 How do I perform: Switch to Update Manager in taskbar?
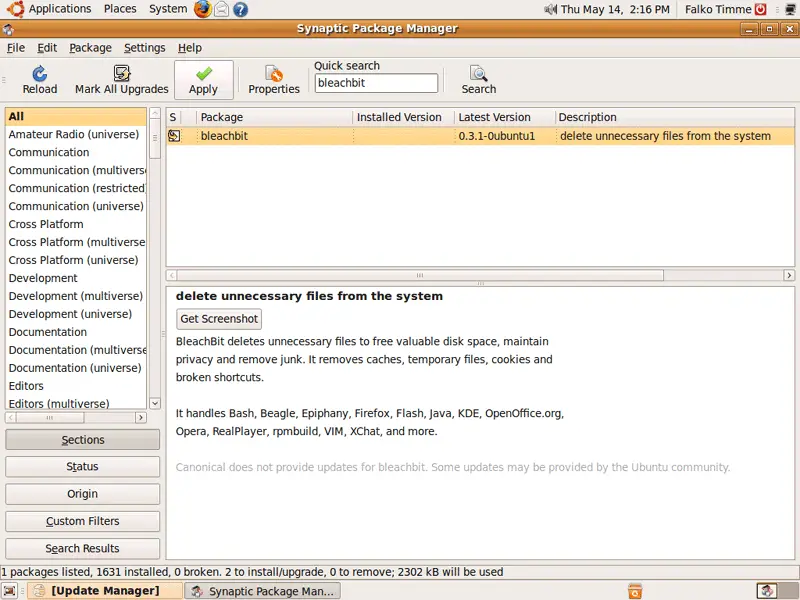coord(105,591)
